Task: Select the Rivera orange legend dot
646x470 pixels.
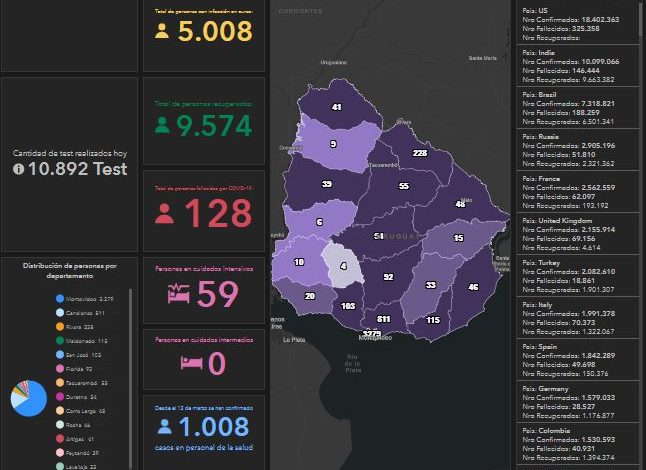Action: coord(60,326)
